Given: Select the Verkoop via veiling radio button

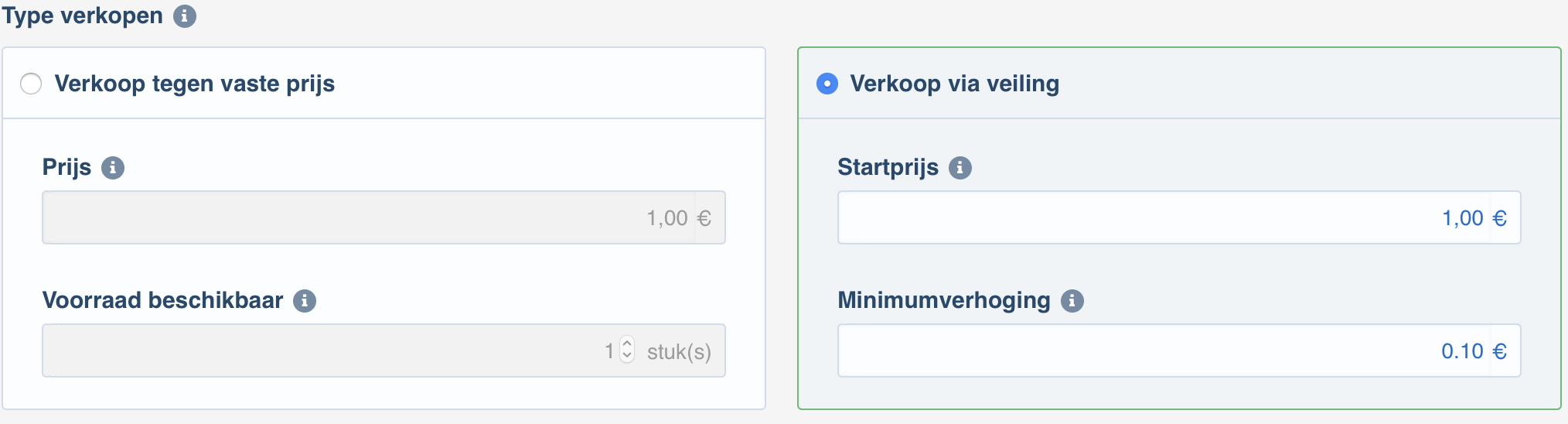Looking at the screenshot, I should pyautogui.click(x=827, y=84).
